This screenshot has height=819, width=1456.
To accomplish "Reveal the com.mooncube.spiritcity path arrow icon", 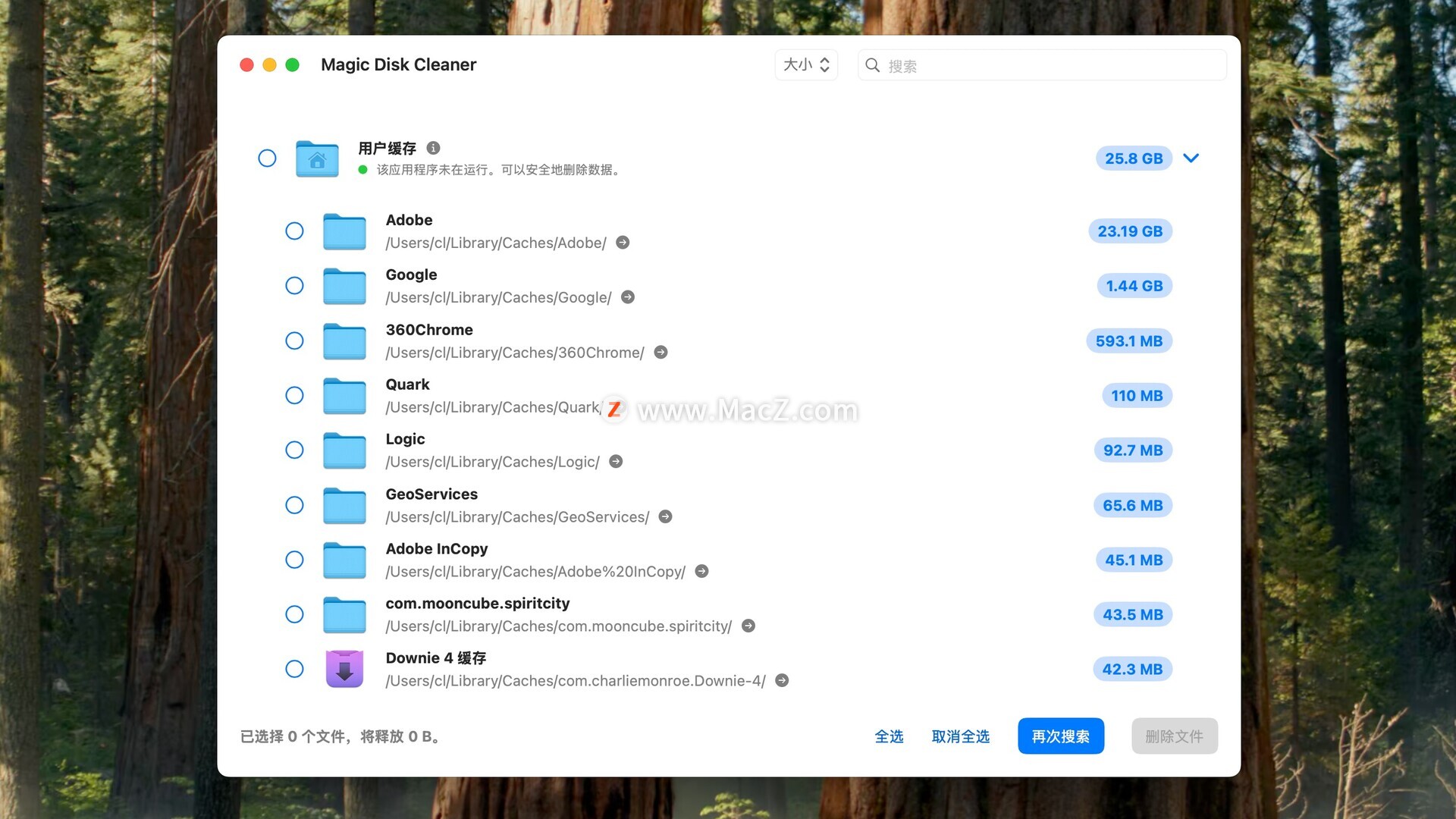I will pos(748,626).
